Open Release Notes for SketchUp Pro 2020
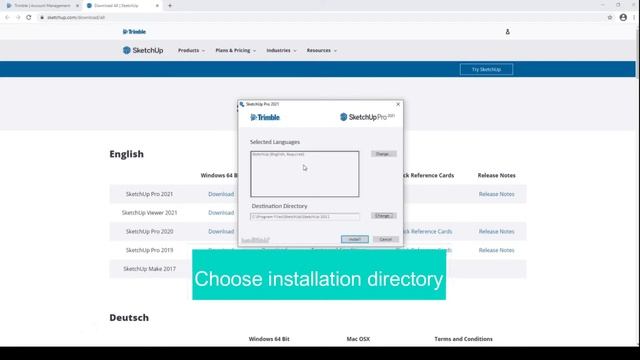The height and width of the screenshot is (360, 640). coord(496,231)
